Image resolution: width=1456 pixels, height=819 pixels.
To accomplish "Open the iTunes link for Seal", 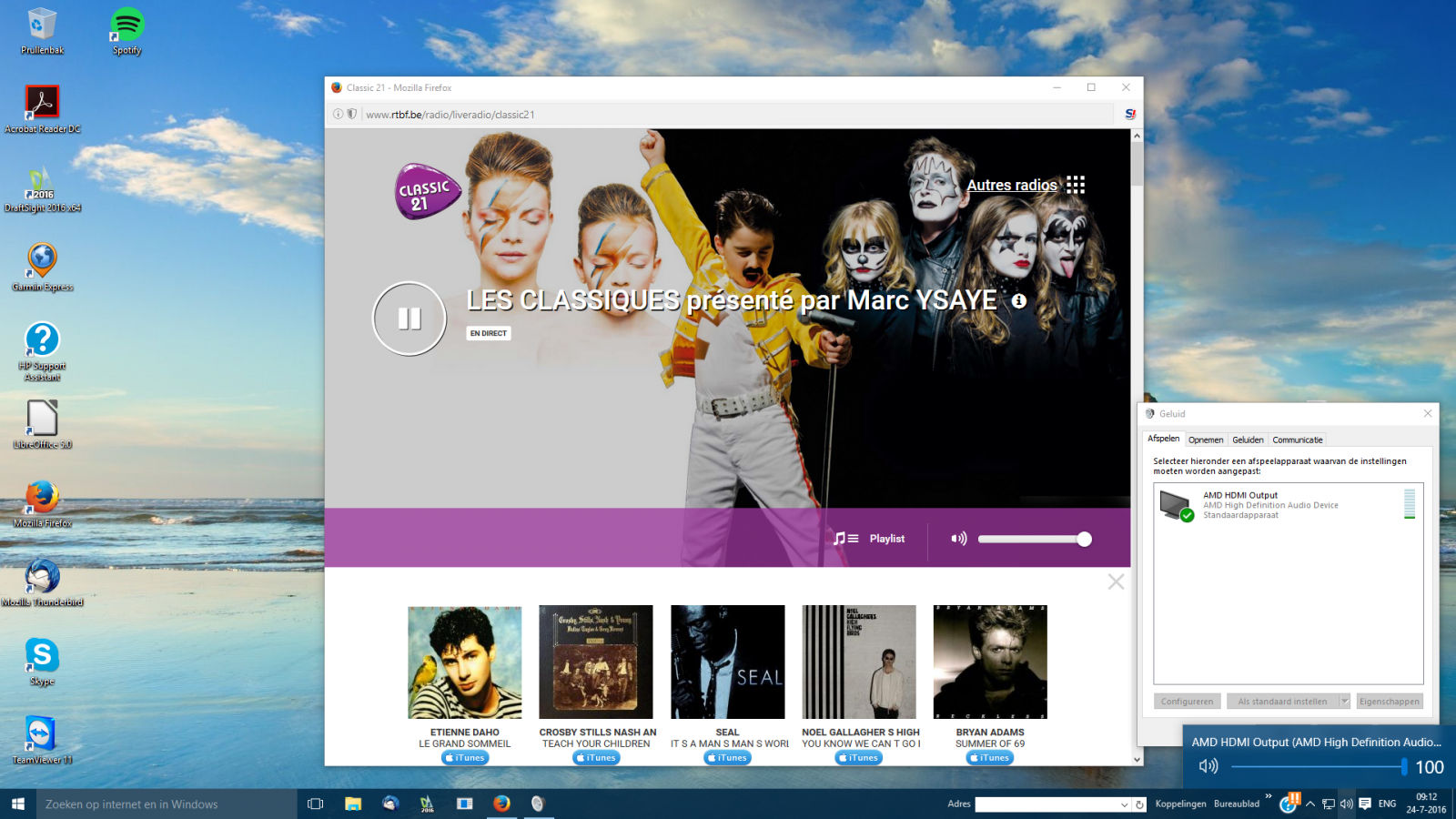I will tap(728, 757).
